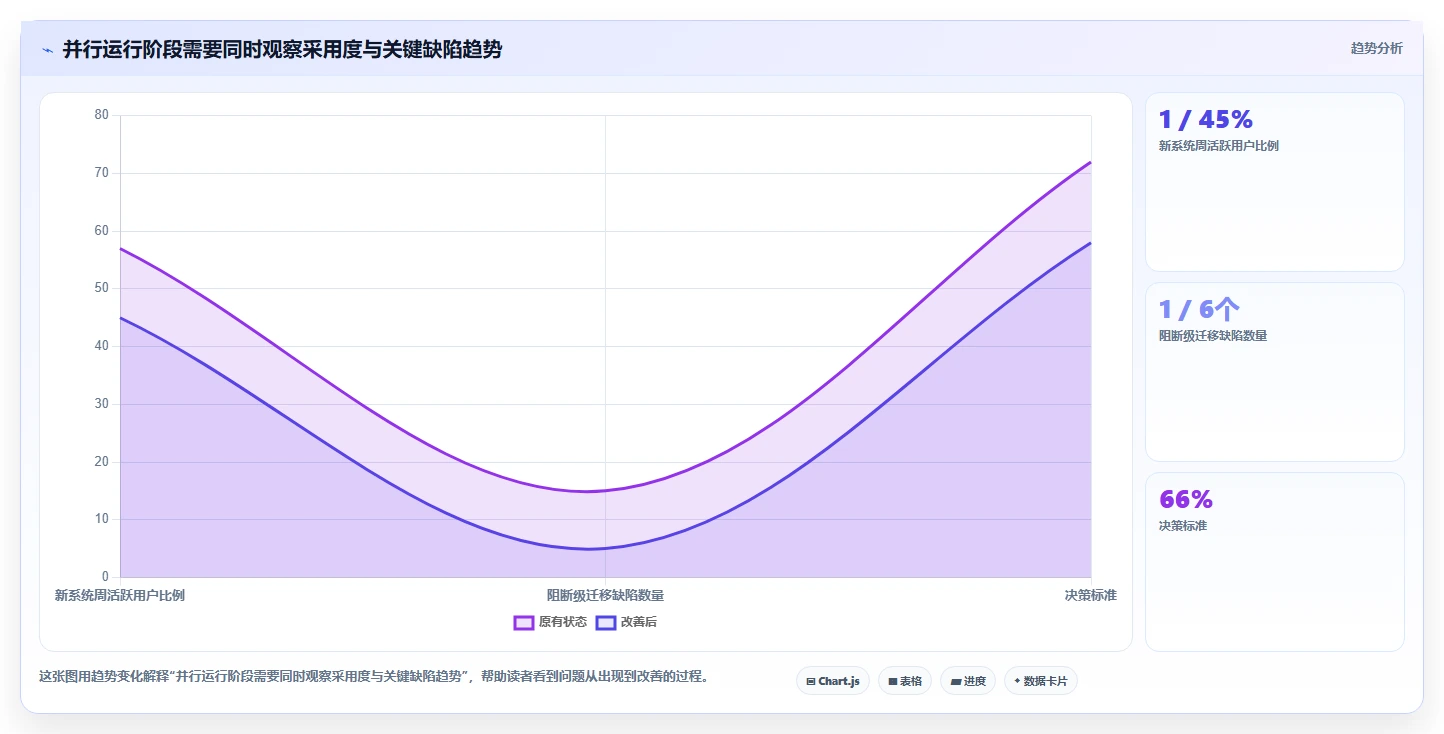Click the 80 y-axis tick label

(x=101, y=115)
